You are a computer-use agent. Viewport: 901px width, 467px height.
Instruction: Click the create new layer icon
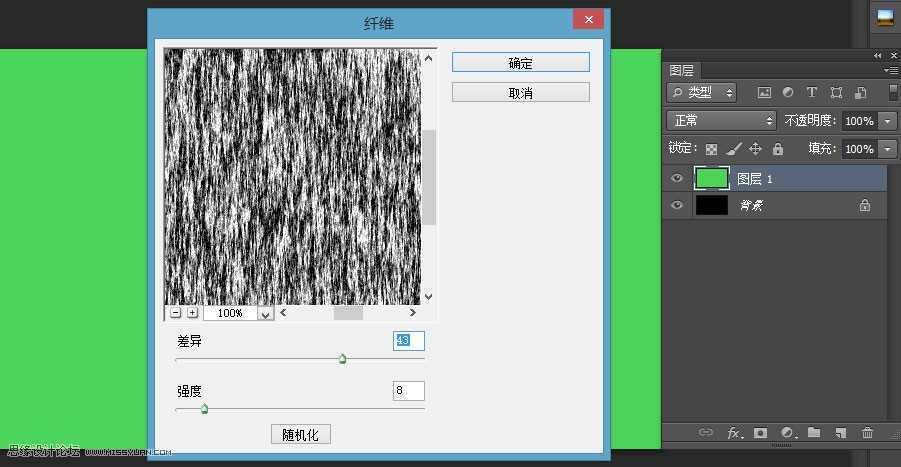pos(841,433)
